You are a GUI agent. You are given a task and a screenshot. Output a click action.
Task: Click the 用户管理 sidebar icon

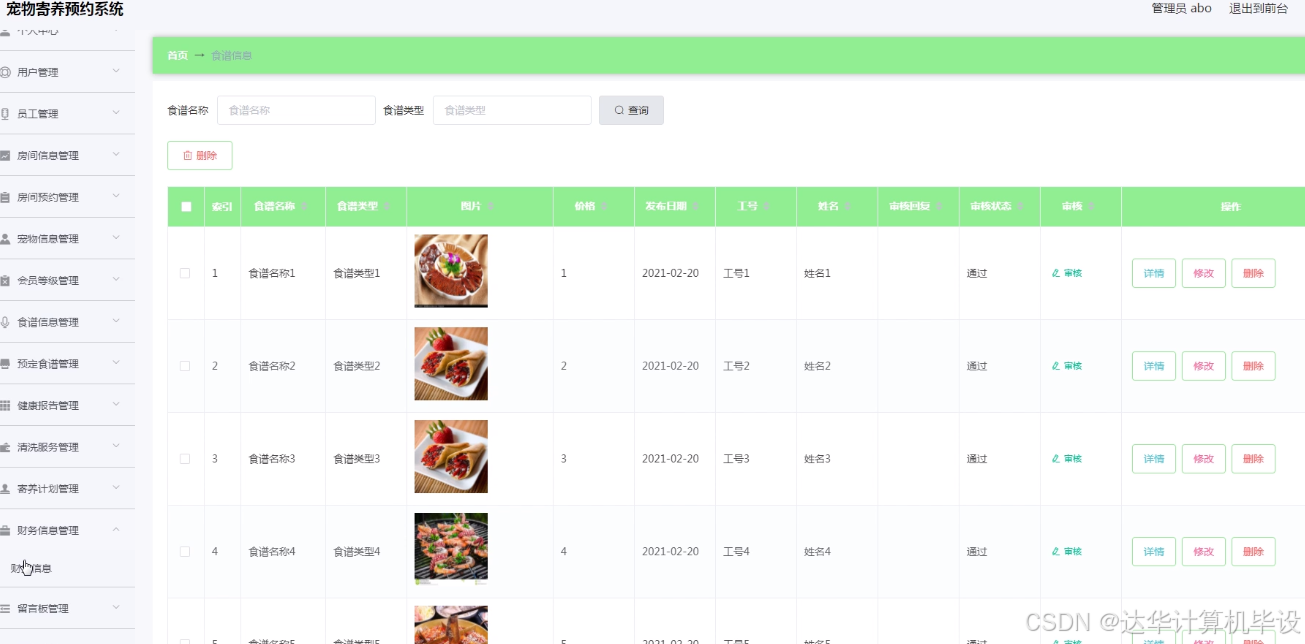[x=6, y=72]
